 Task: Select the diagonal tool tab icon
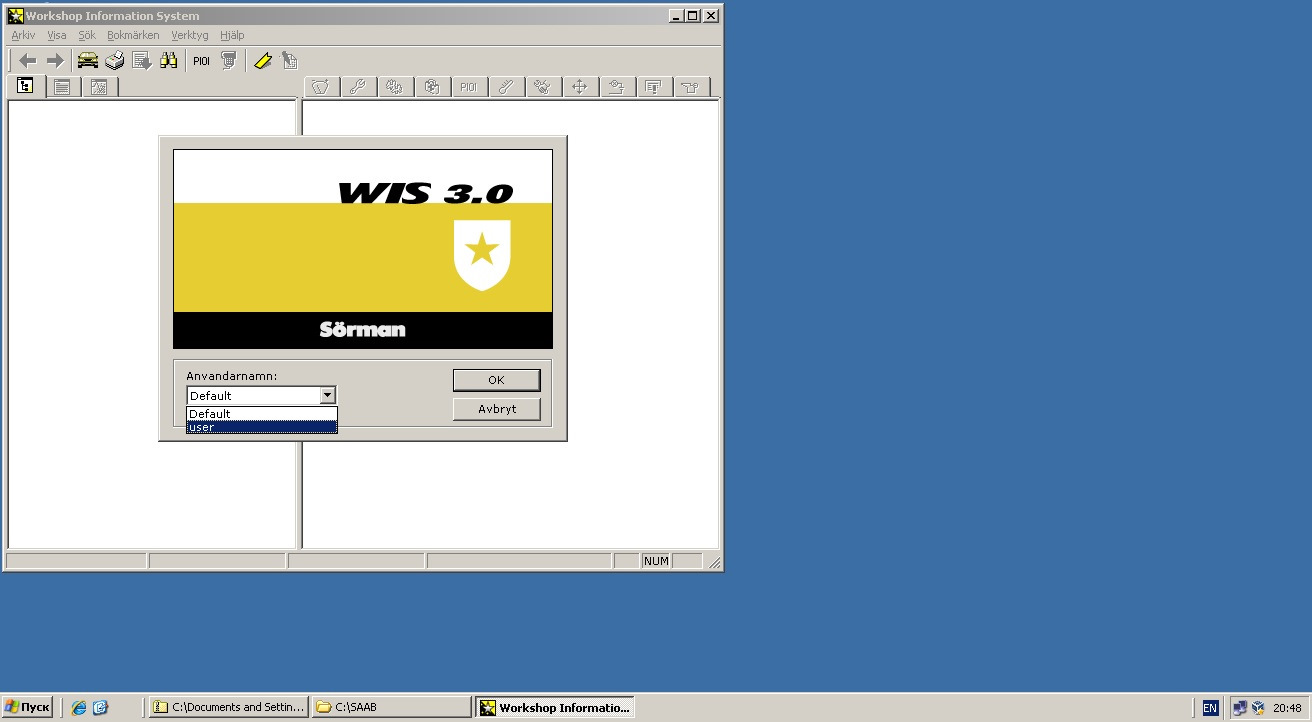click(505, 87)
